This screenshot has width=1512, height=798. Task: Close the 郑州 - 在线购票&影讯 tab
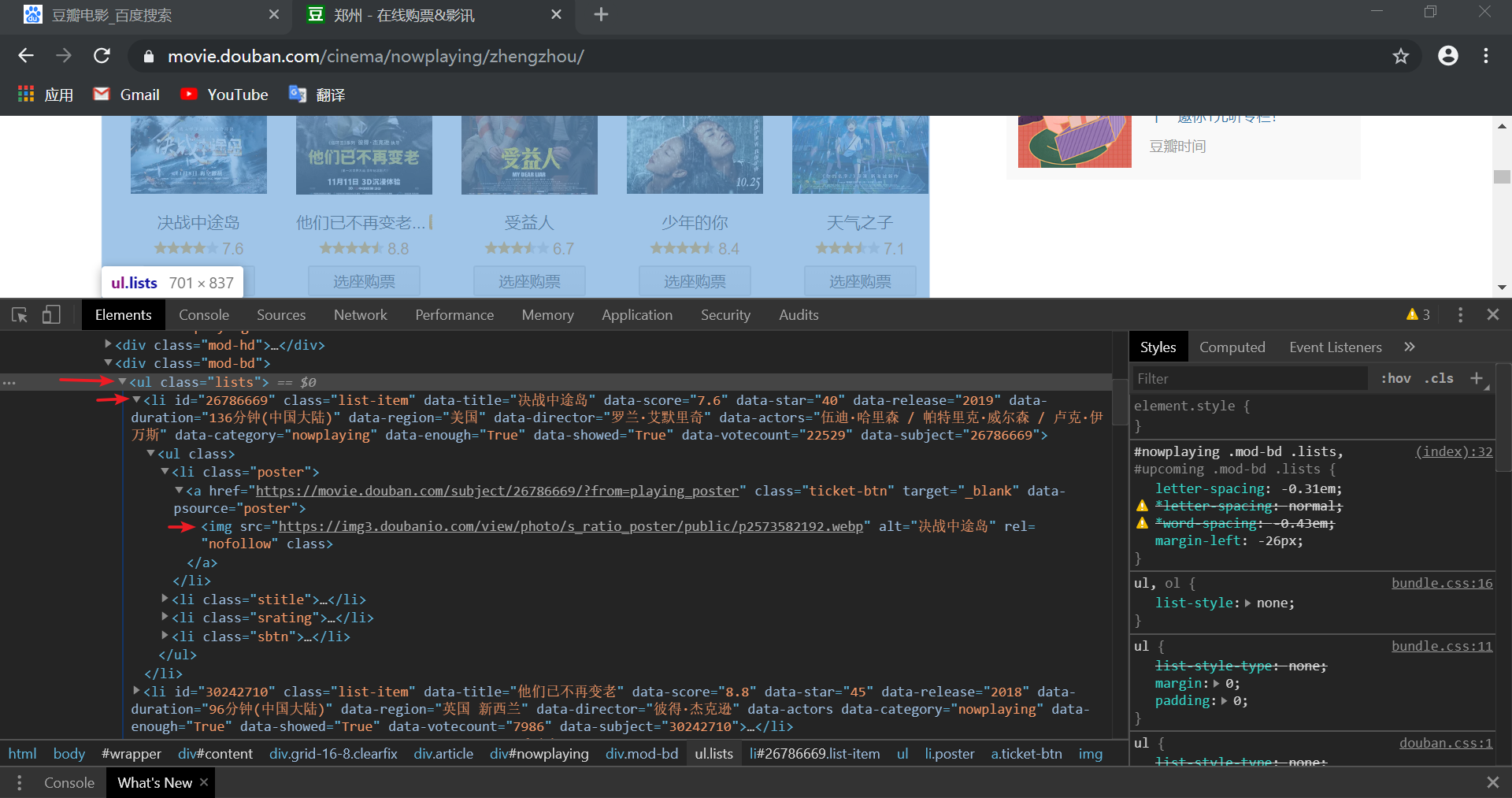(x=556, y=14)
